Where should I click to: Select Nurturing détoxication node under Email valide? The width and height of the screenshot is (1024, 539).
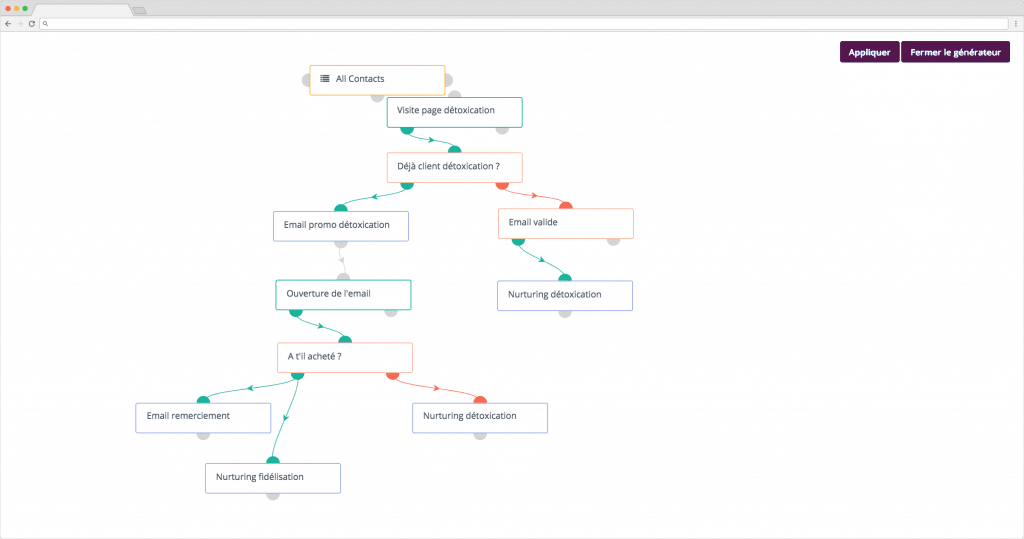[x=565, y=295]
